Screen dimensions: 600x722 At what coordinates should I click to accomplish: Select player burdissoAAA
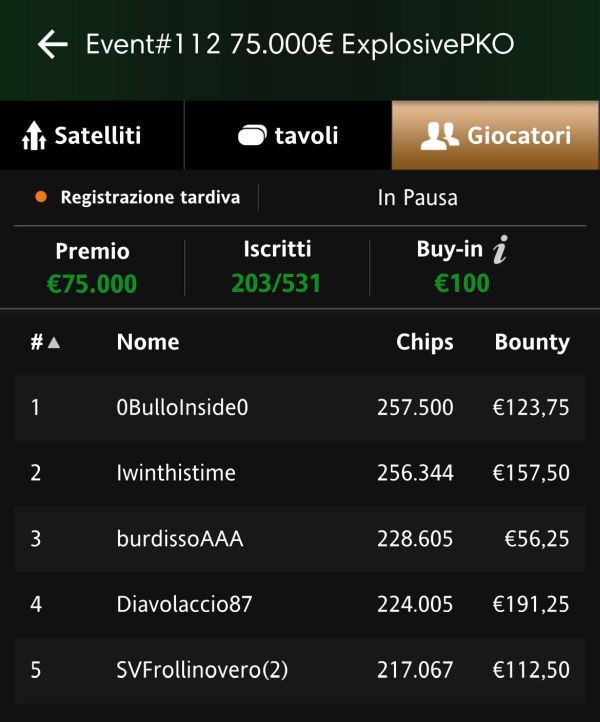click(x=300, y=539)
